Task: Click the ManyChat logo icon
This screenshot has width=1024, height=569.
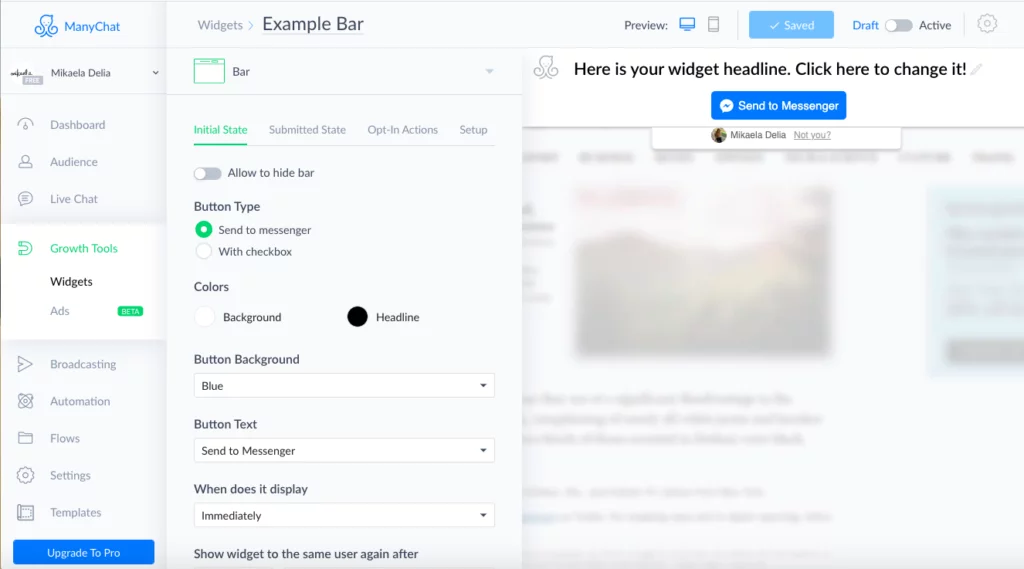Action: tap(46, 26)
